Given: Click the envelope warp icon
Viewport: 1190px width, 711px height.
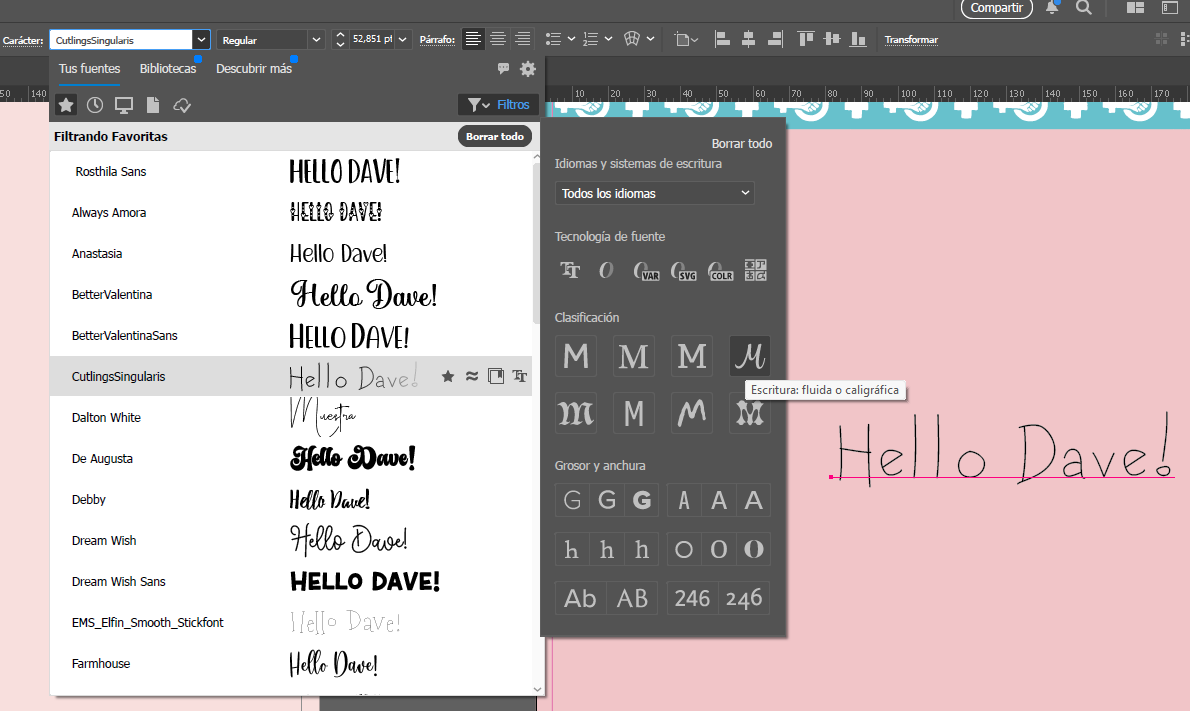Looking at the screenshot, I should (x=631, y=39).
